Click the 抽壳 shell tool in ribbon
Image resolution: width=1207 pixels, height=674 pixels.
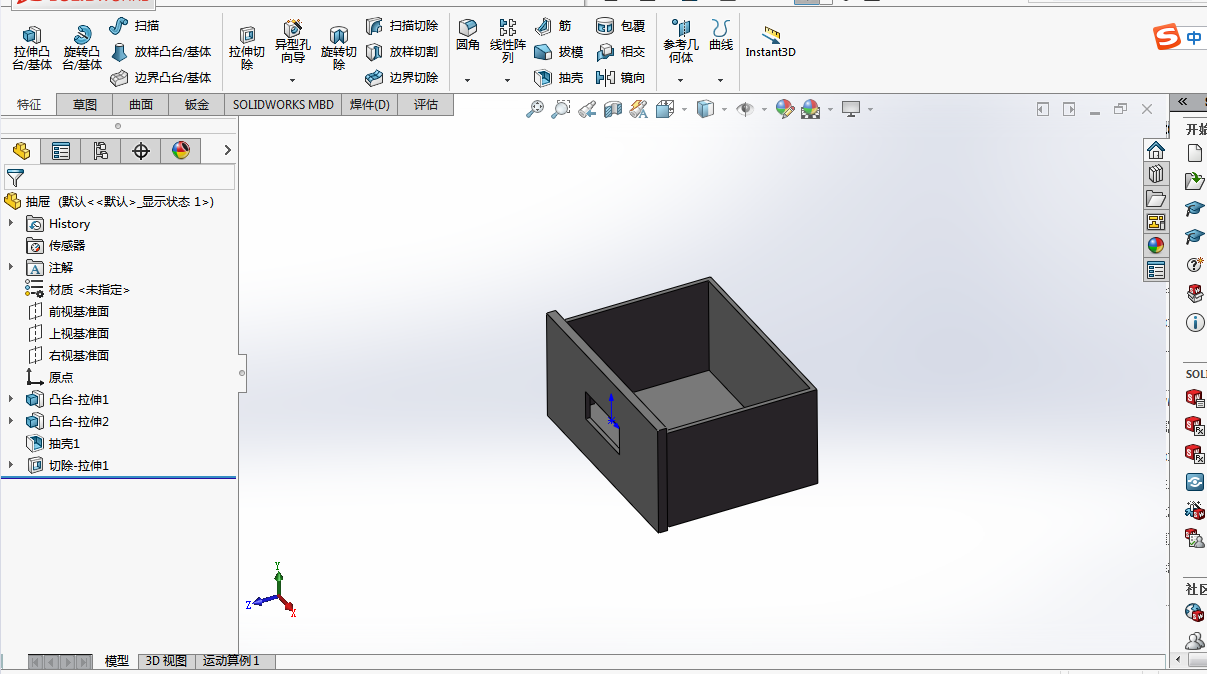click(x=559, y=77)
